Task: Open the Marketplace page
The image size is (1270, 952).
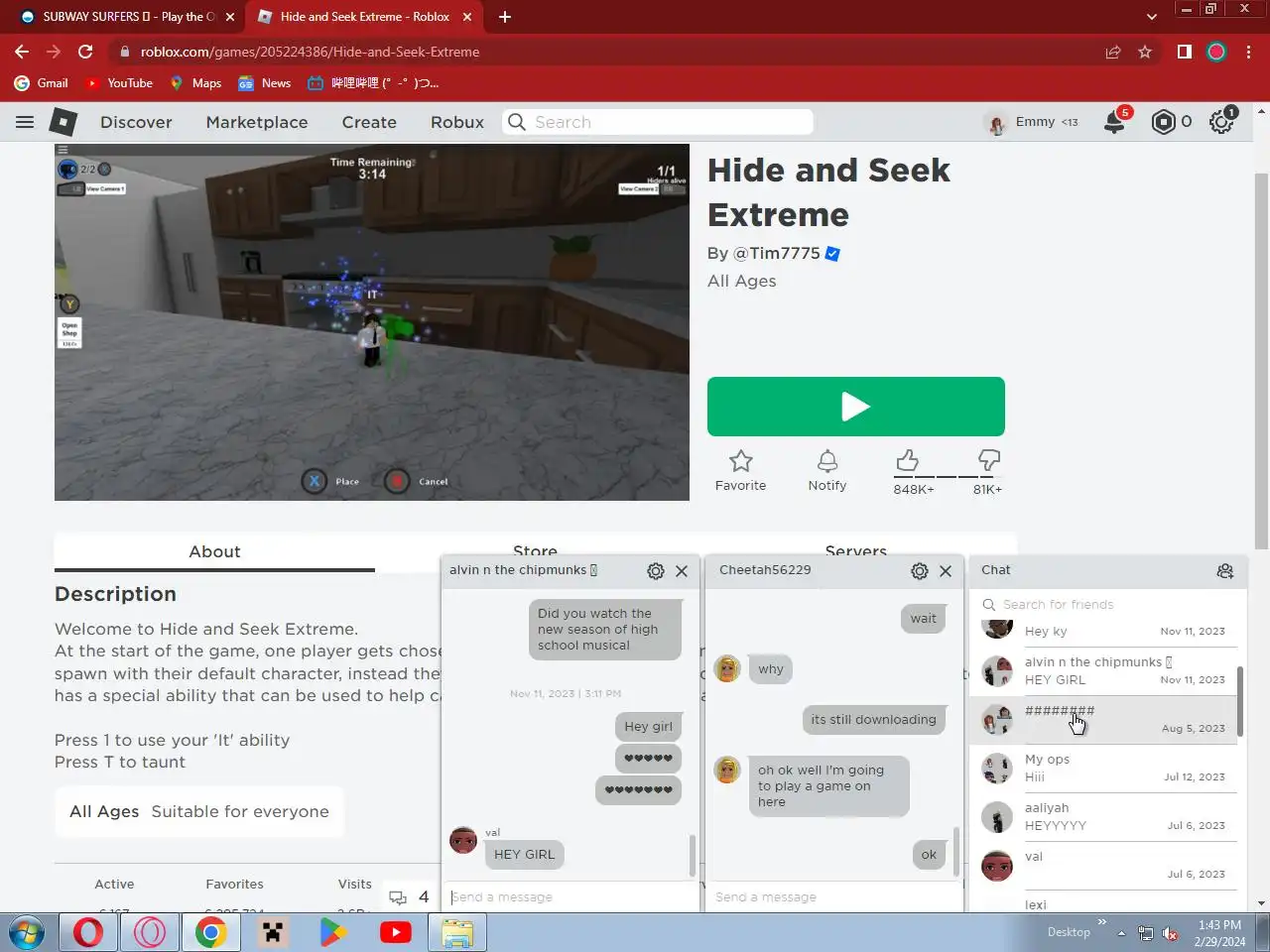Action: coord(257,122)
